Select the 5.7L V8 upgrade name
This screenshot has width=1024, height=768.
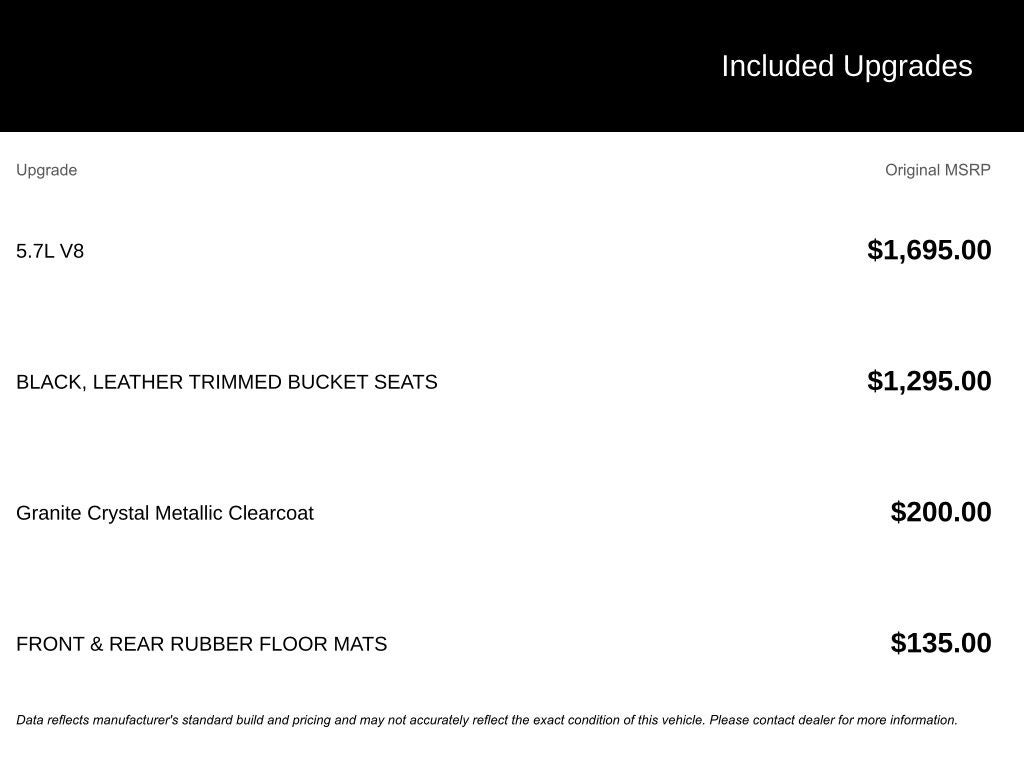(50, 251)
